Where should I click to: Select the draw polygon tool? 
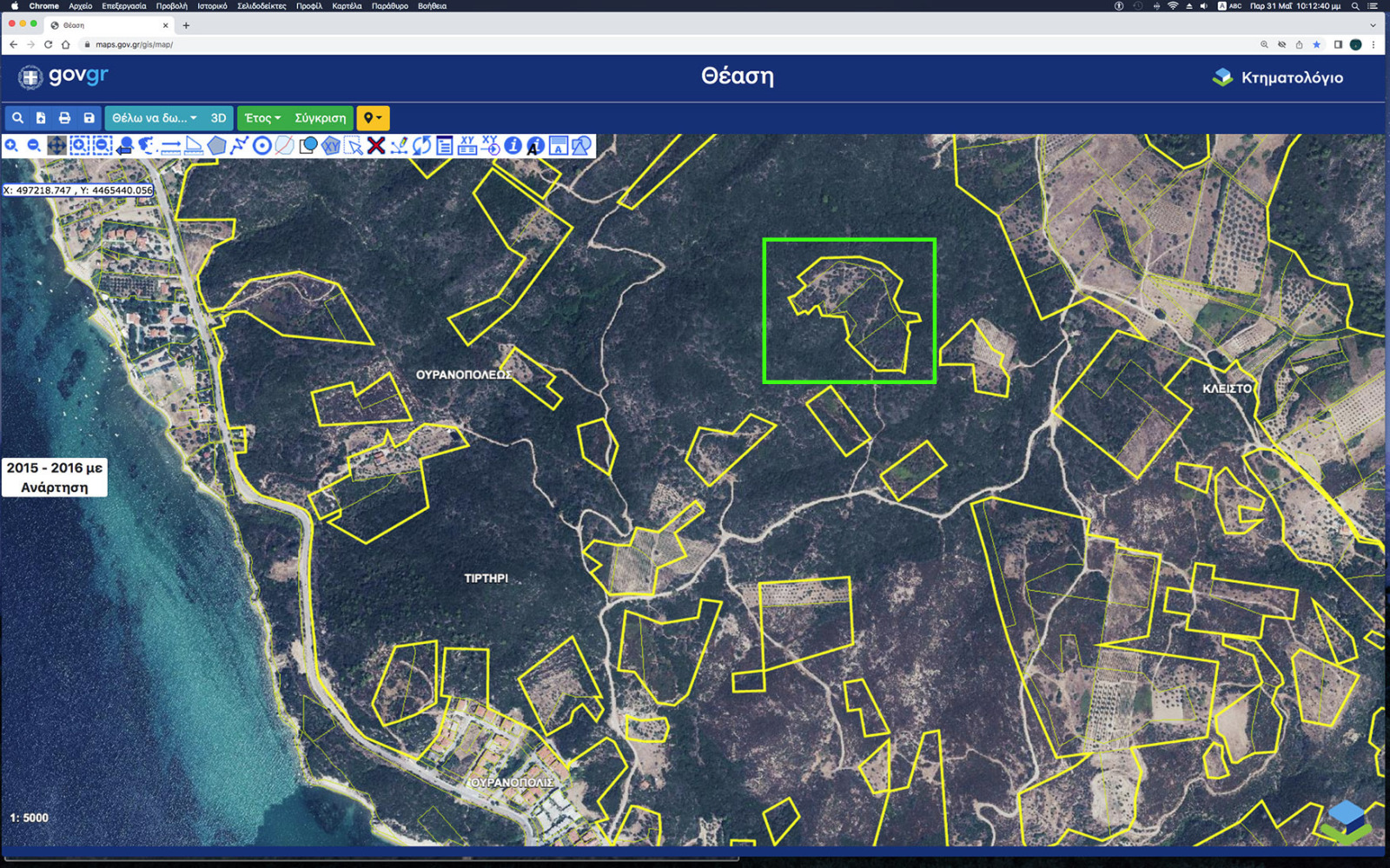pyautogui.click(x=216, y=146)
